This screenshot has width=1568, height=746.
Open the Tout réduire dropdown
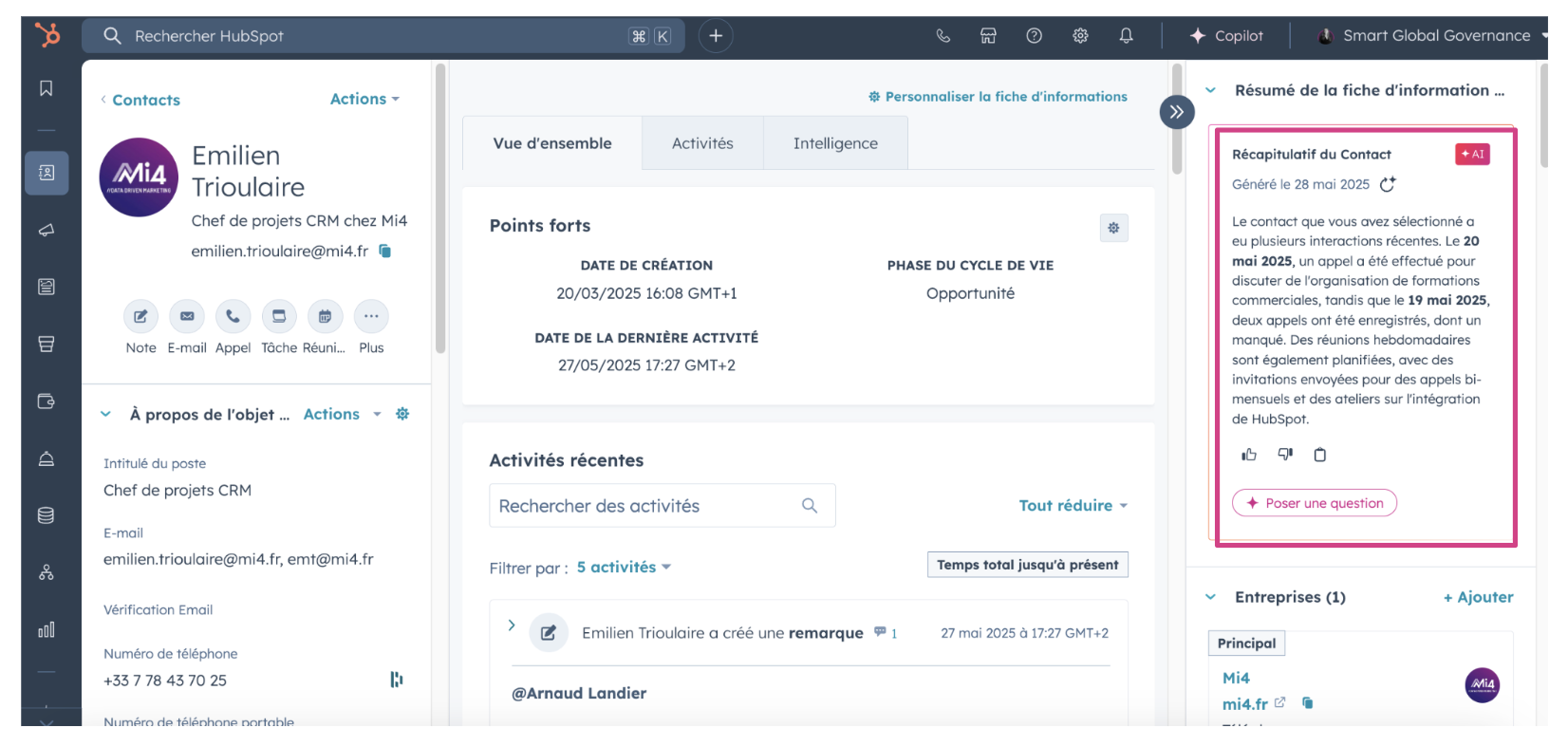[x=1073, y=506]
